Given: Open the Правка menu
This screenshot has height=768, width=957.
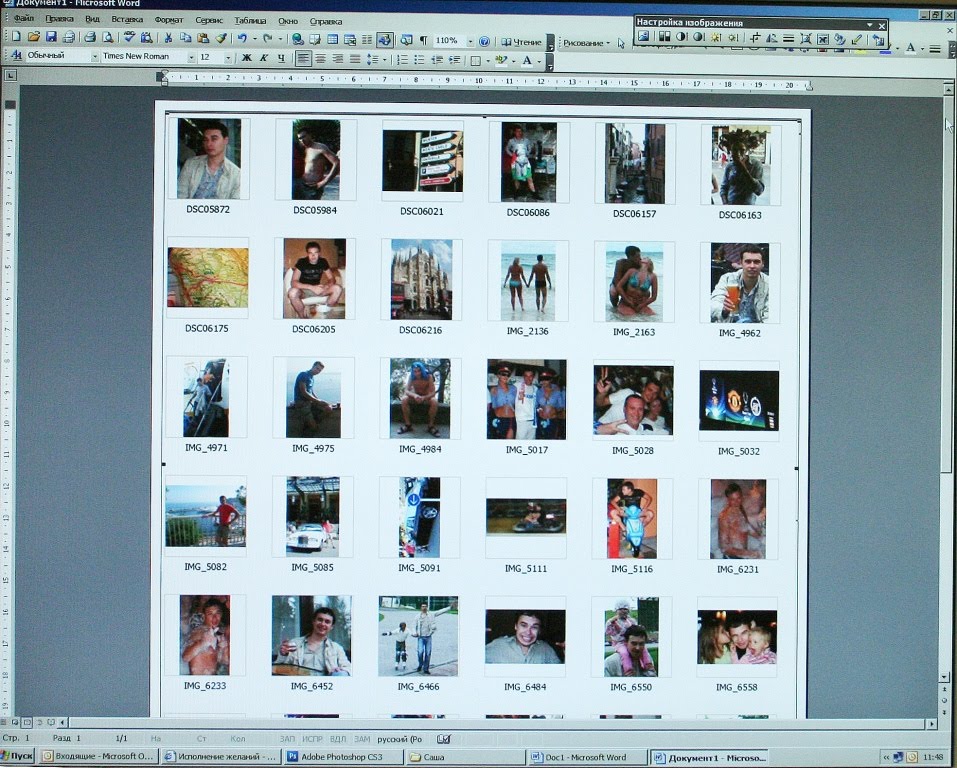Looking at the screenshot, I should click(x=59, y=19).
